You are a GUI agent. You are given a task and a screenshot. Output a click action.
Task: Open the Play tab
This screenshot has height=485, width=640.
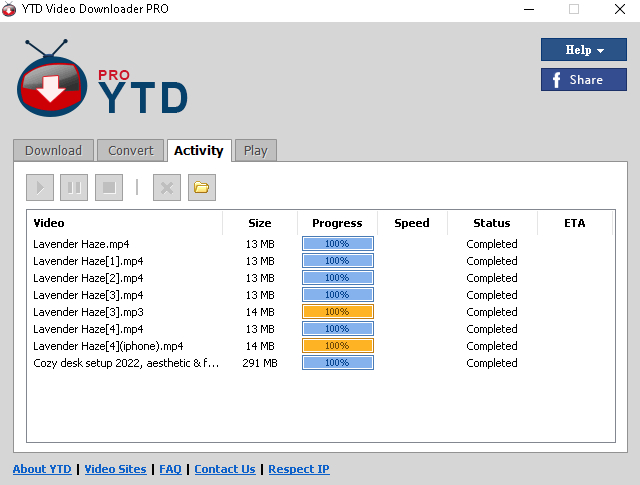(x=256, y=151)
